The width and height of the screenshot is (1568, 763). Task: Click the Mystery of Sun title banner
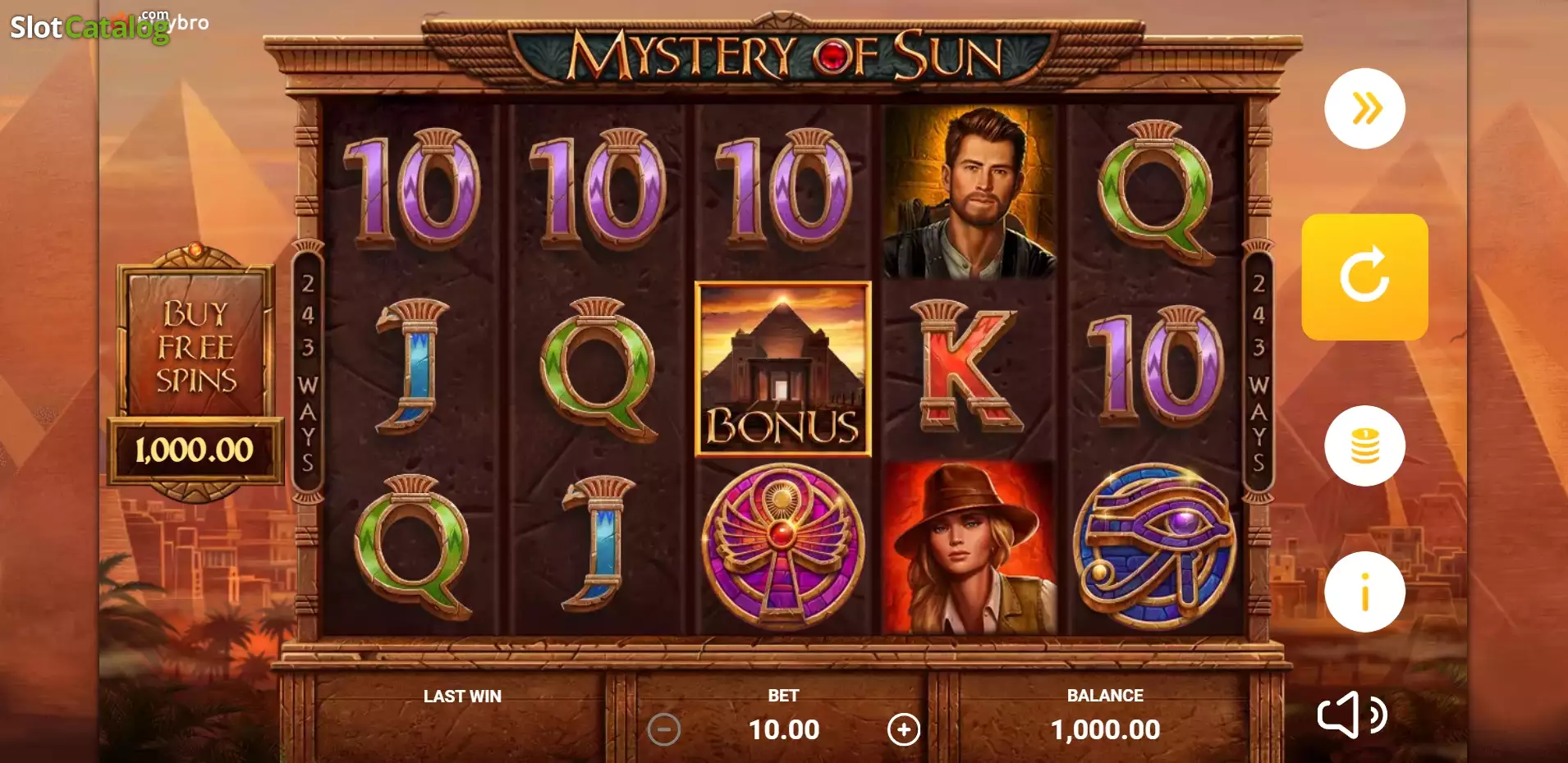[784, 54]
